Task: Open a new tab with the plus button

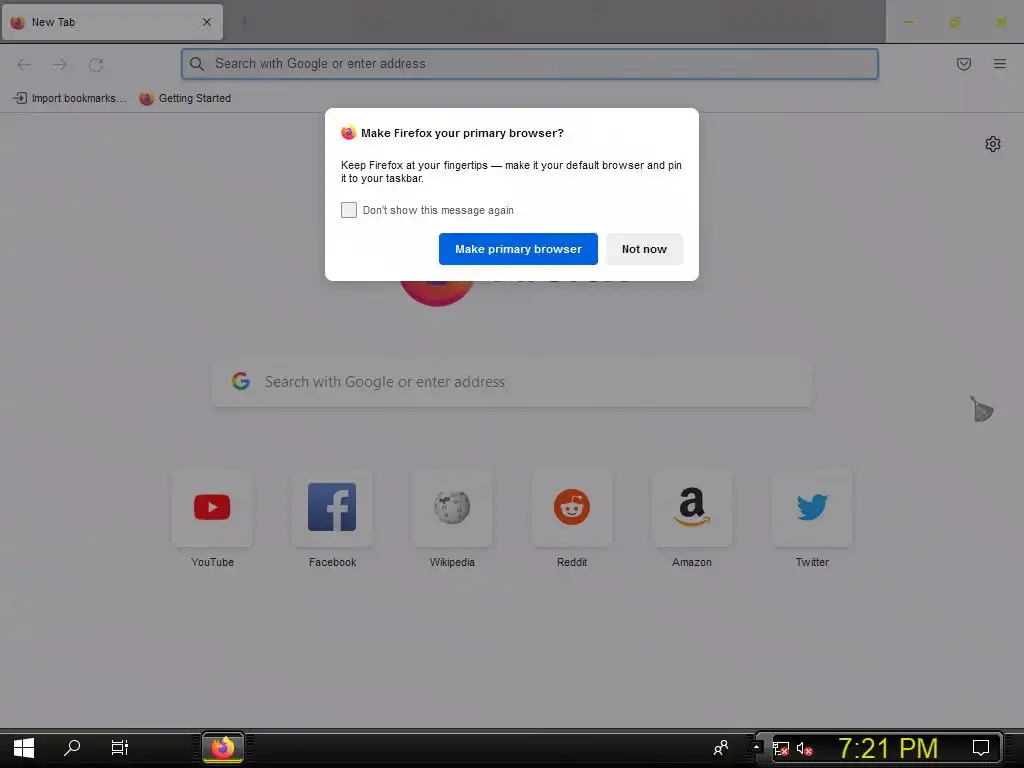Action: tap(244, 22)
